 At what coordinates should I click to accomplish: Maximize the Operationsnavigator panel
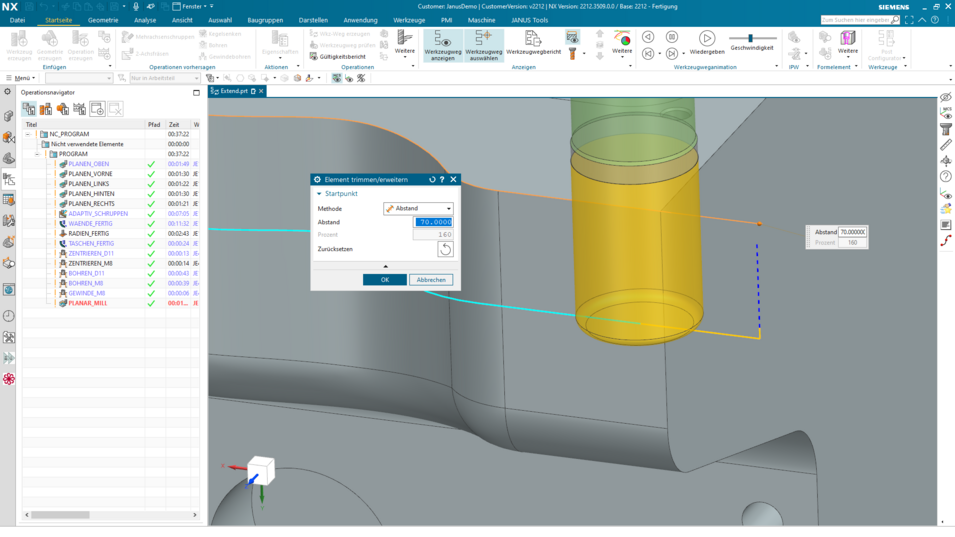(x=196, y=93)
